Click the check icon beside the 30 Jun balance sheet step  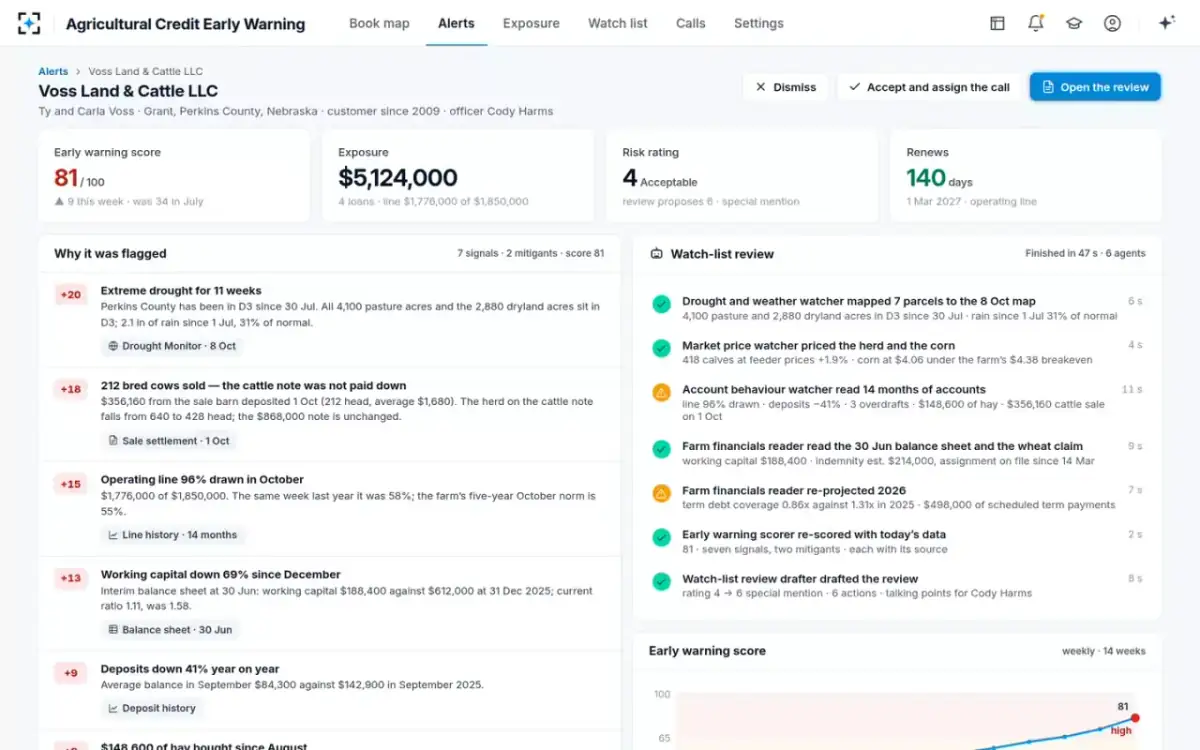[661, 449]
